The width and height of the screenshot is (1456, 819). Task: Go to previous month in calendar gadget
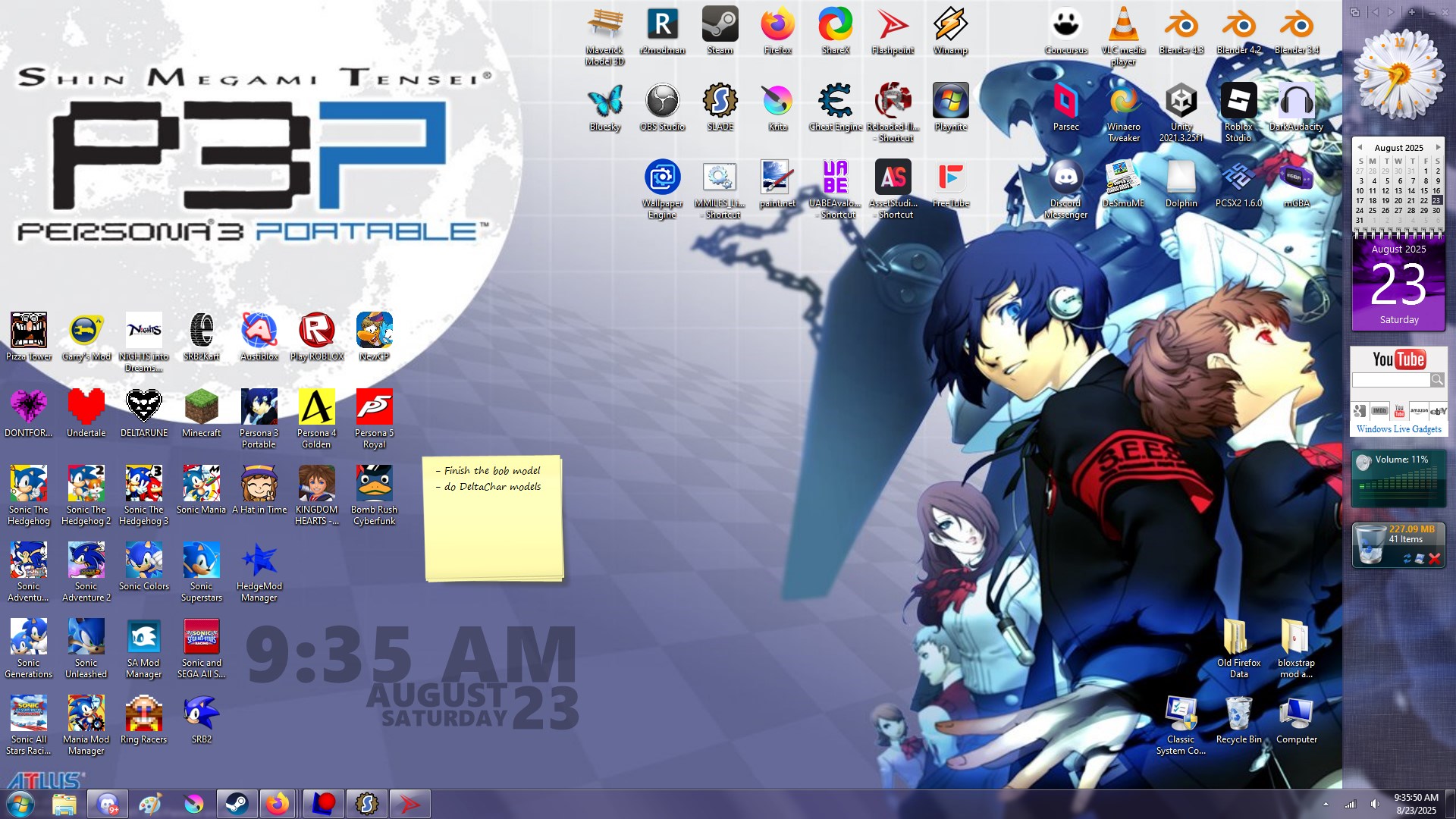click(1360, 147)
